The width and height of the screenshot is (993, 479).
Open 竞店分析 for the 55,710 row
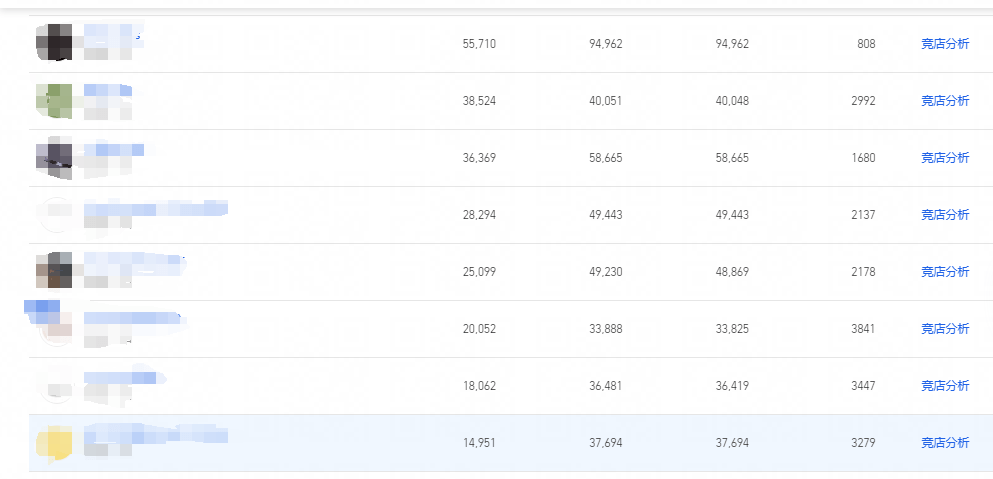pos(945,44)
